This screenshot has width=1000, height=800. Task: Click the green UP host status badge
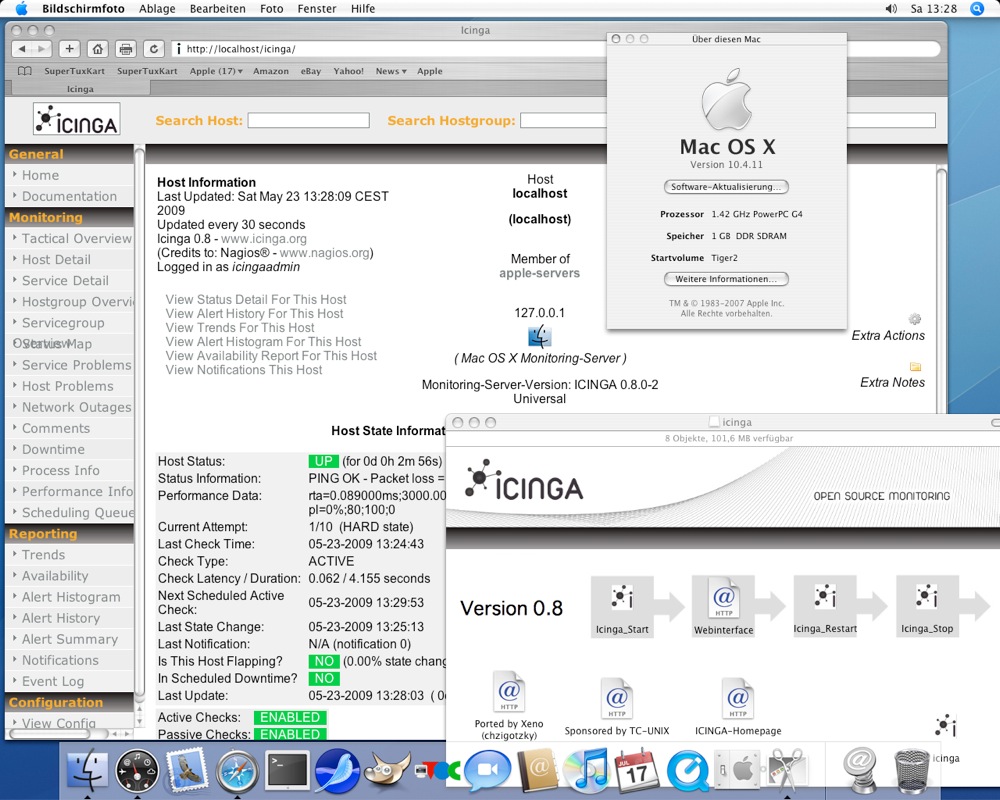323,461
